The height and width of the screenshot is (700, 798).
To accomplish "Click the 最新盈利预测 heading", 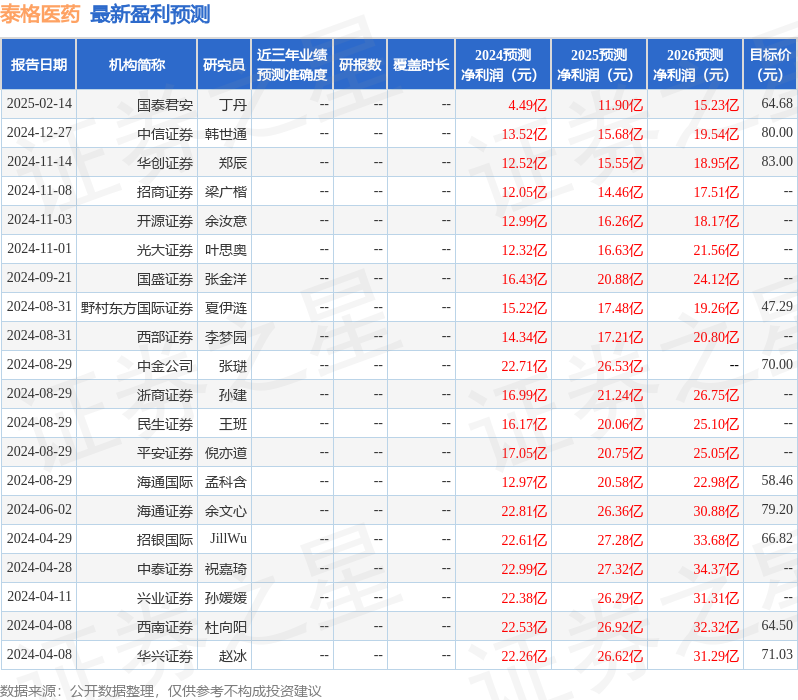I will [x=150, y=14].
